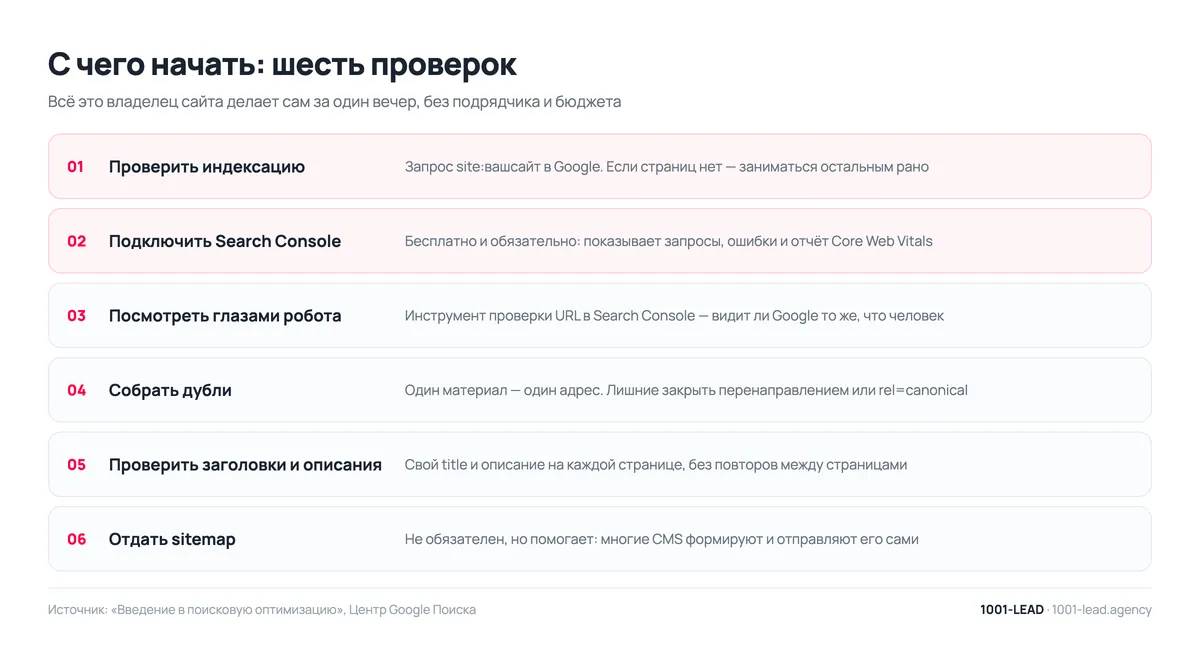Viewport: 1200px width, 660px height.
Task: Click "Проверить индексацию" row title
Action: point(207,167)
